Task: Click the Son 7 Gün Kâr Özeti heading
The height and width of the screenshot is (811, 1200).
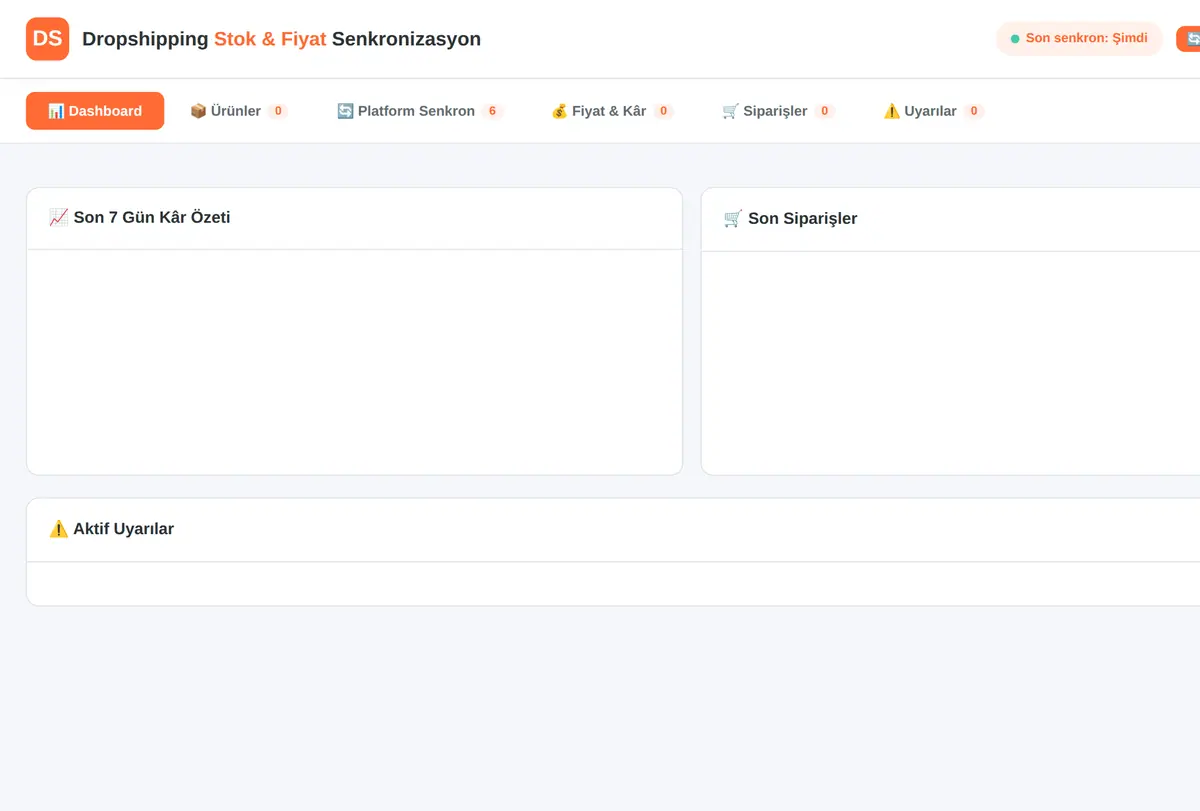Action: (x=139, y=217)
